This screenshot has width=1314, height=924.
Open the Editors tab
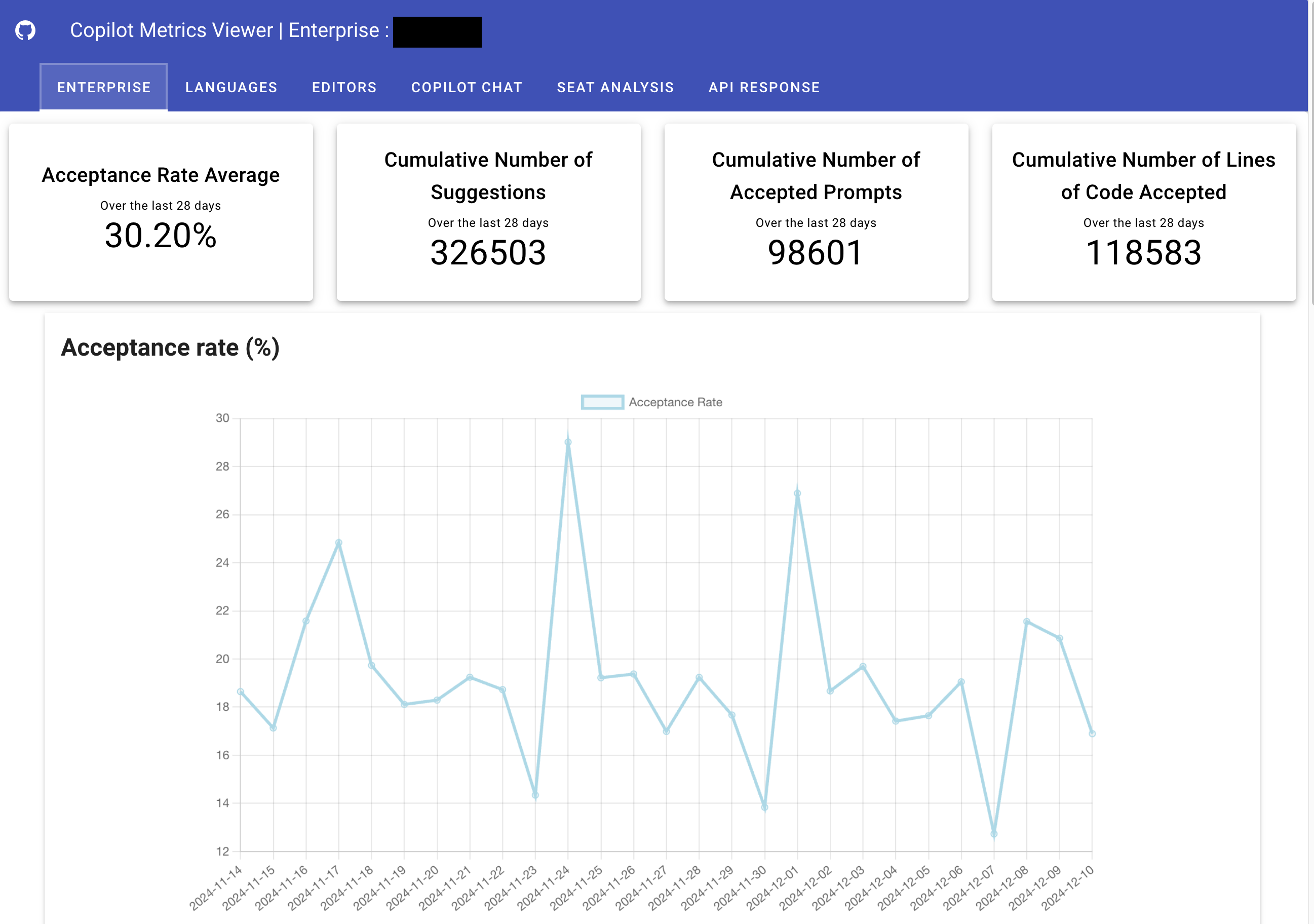point(344,87)
